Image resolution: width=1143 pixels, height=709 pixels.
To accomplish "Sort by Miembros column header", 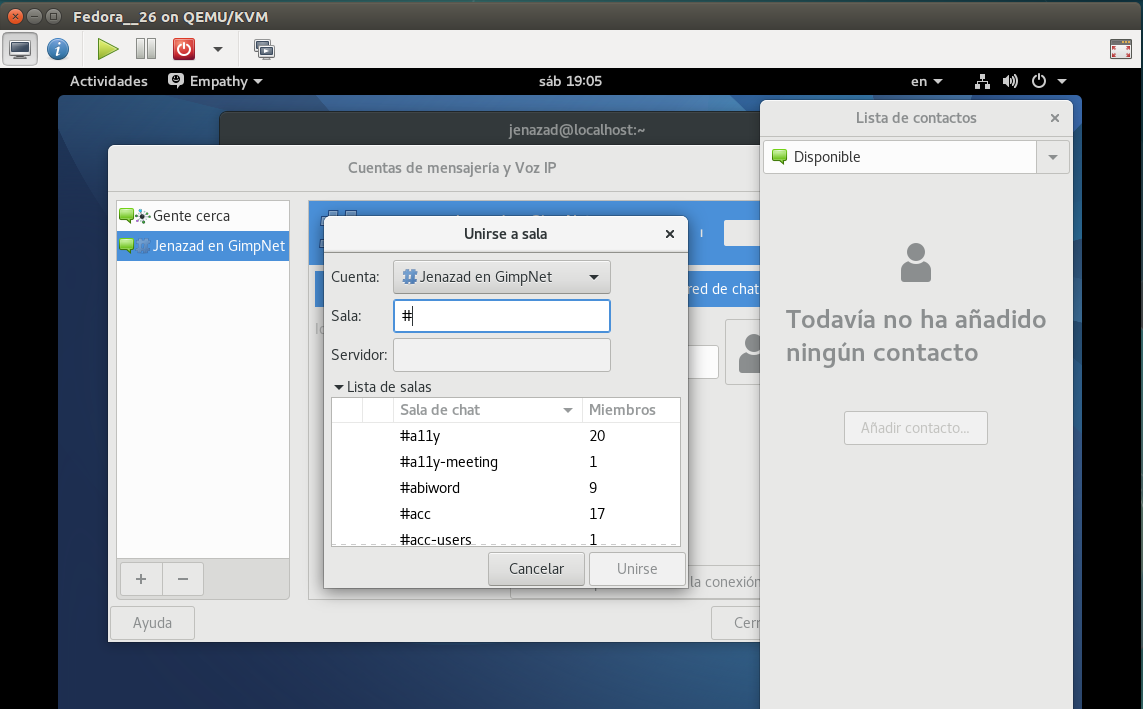I will pyautogui.click(x=631, y=410).
